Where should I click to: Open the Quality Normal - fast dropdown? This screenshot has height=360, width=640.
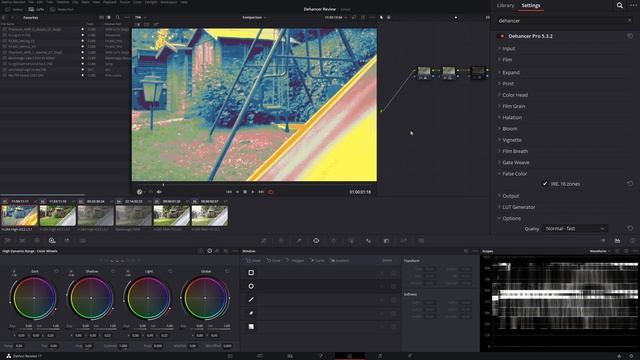coord(575,229)
